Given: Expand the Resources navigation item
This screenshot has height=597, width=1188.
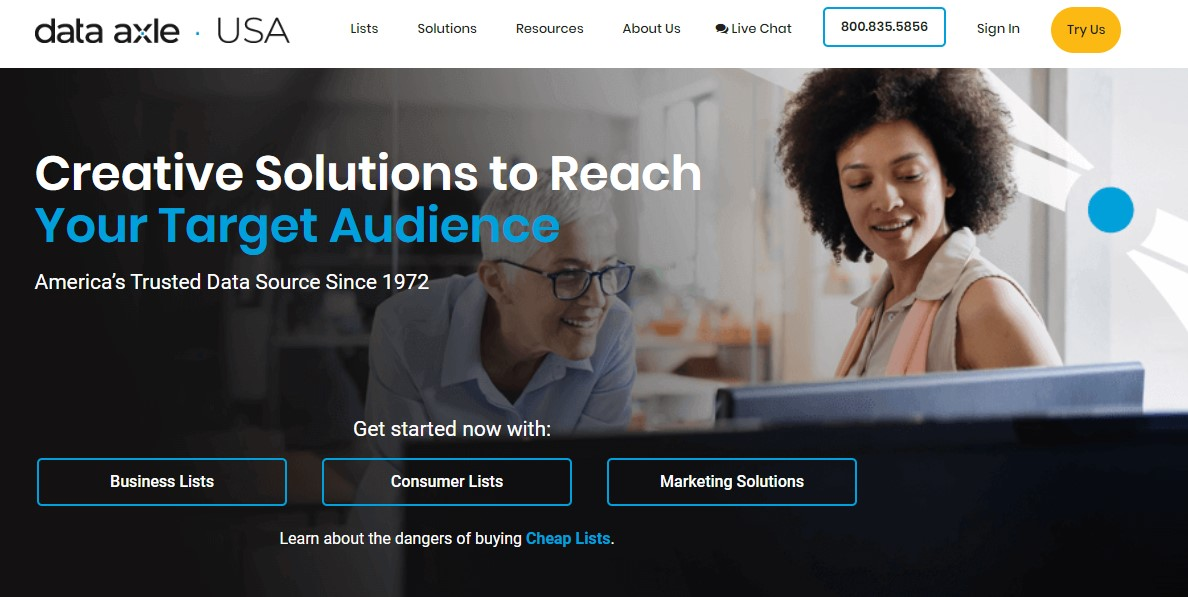Looking at the screenshot, I should pos(549,29).
